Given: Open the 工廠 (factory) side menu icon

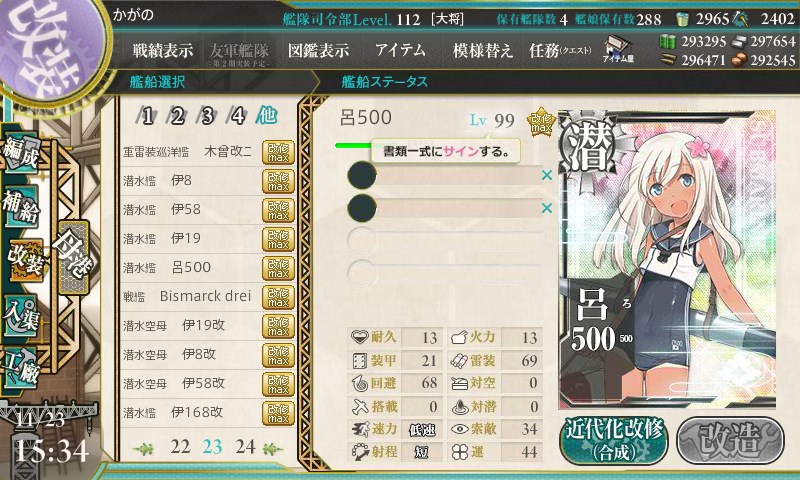Looking at the screenshot, I should (x=21, y=368).
